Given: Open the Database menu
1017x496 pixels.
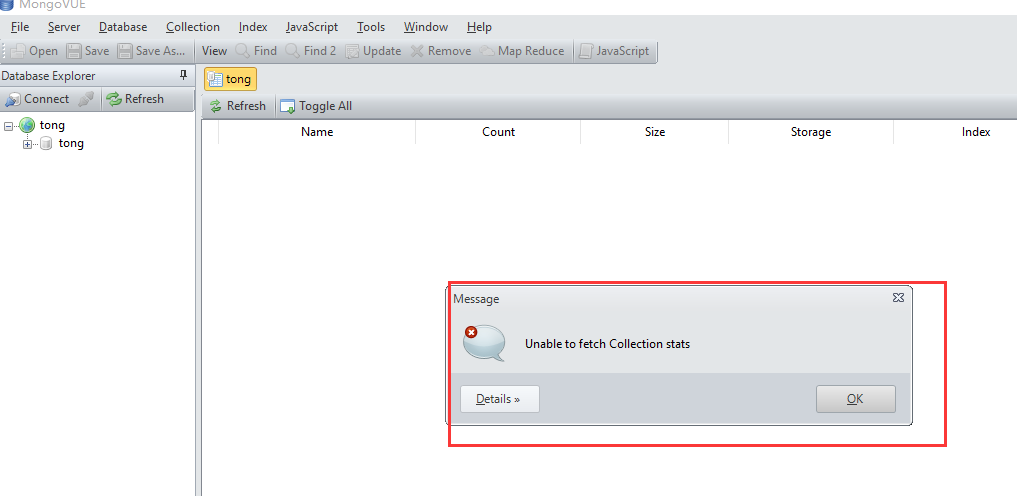Looking at the screenshot, I should point(123,27).
